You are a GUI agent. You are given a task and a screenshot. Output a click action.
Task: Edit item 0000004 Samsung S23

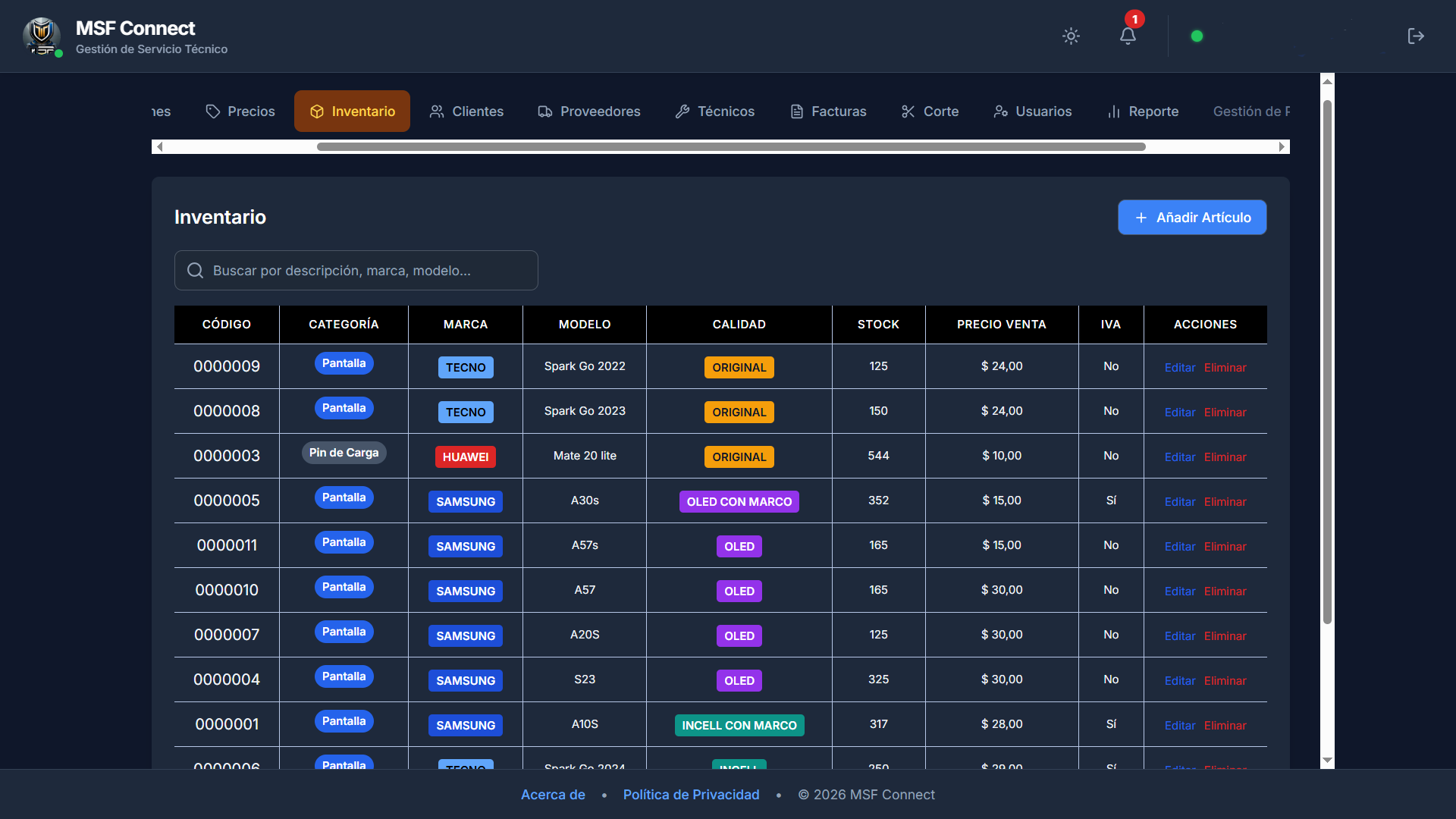1180,681
